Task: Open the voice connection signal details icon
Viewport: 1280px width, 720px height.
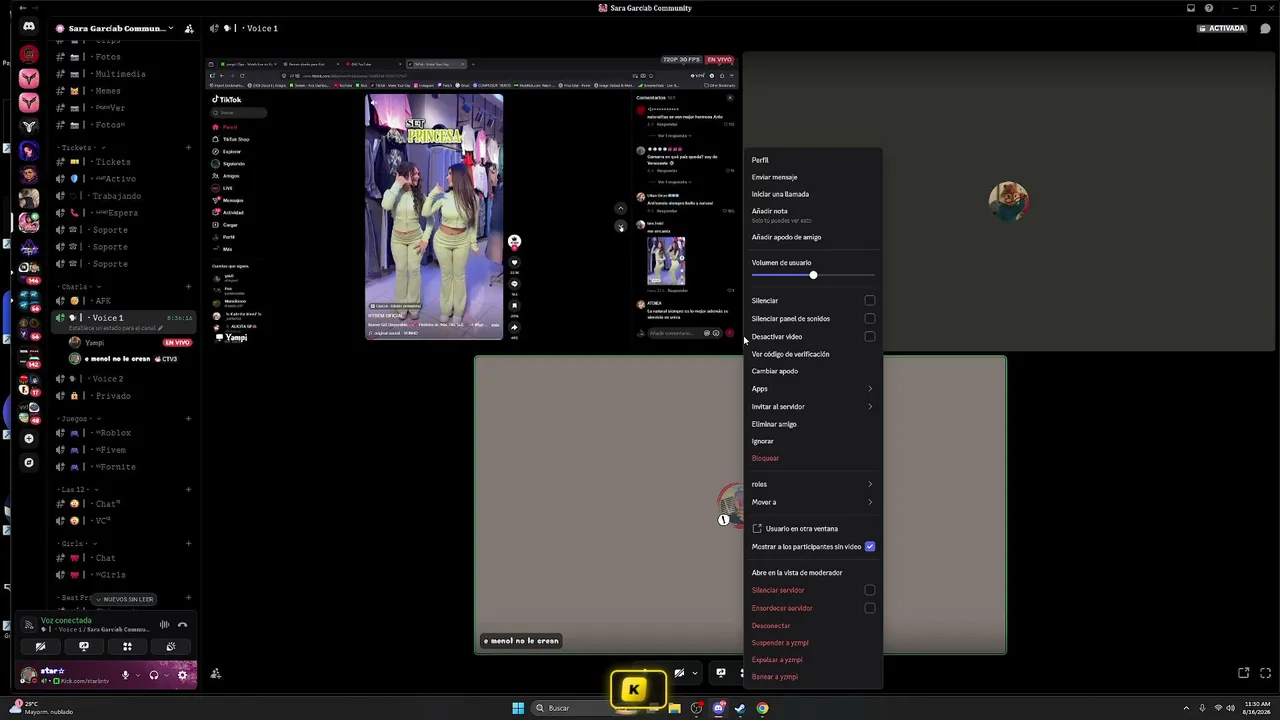Action: coord(29,625)
